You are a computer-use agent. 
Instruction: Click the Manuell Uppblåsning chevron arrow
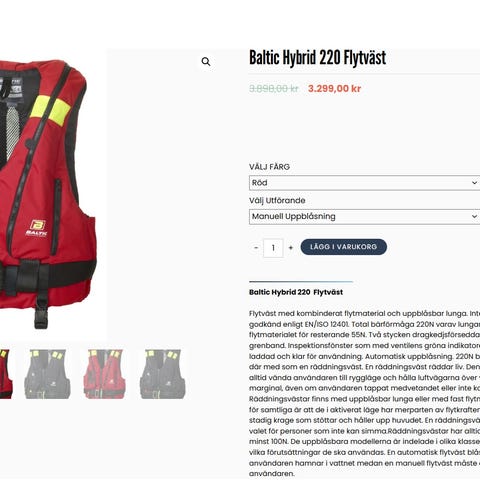click(474, 216)
